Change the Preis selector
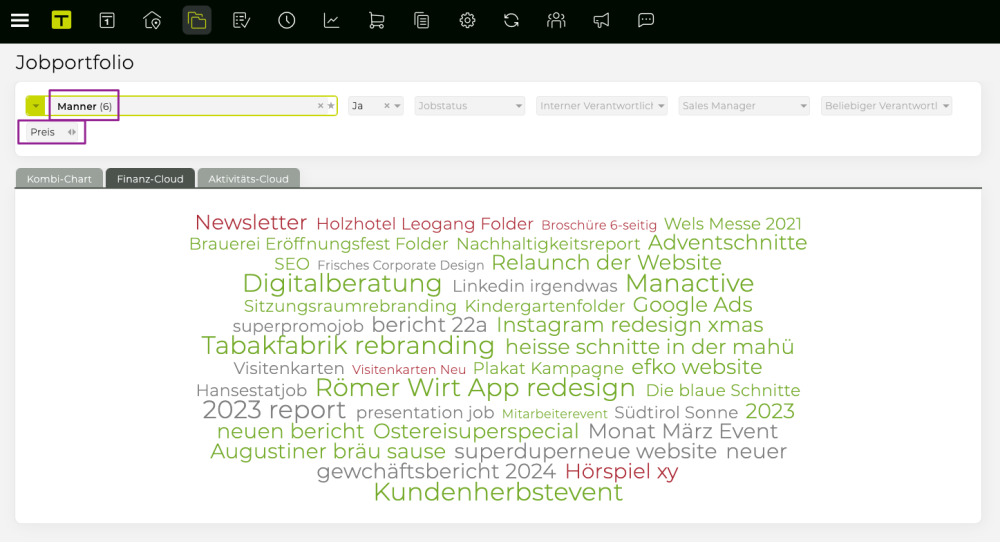 tap(52, 132)
